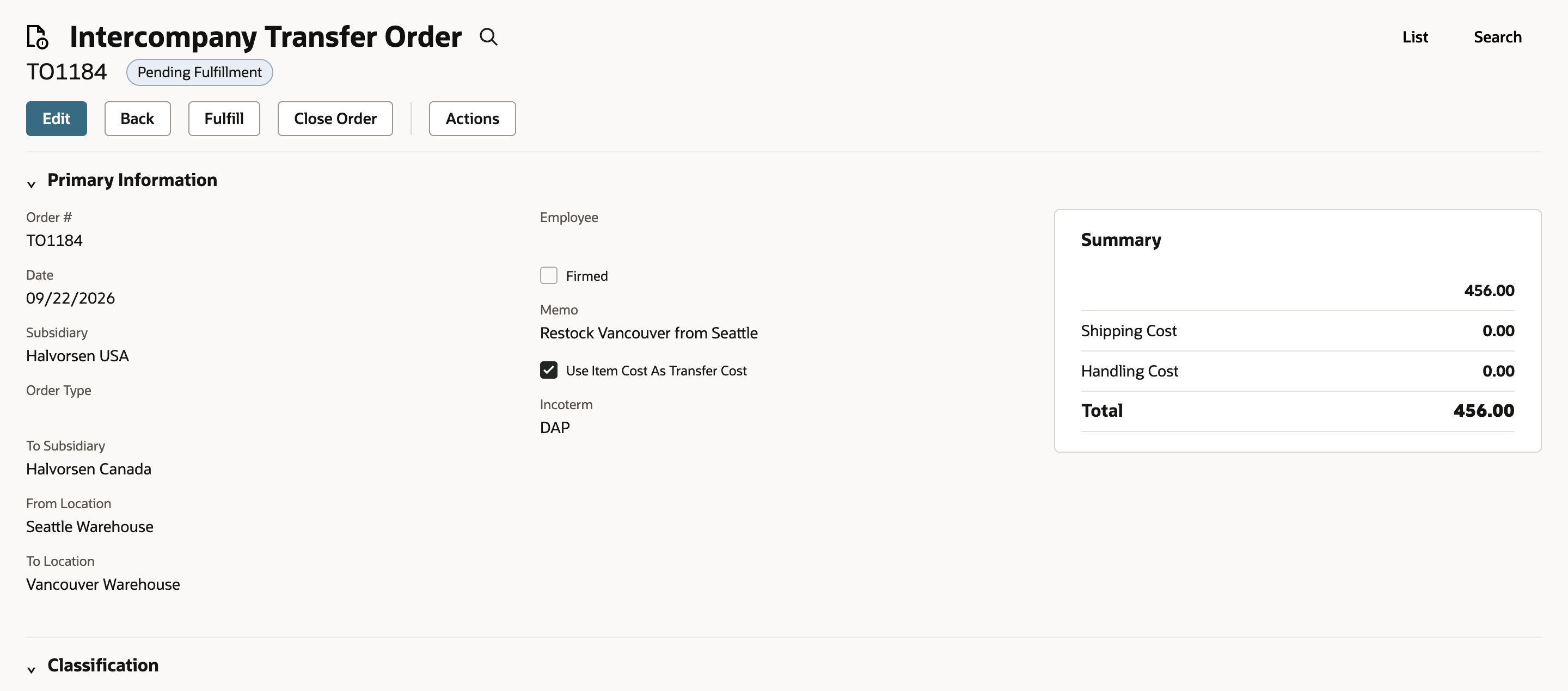This screenshot has height=691, width=1568.
Task: Select the TO1184 order number value
Action: pyautogui.click(x=54, y=240)
